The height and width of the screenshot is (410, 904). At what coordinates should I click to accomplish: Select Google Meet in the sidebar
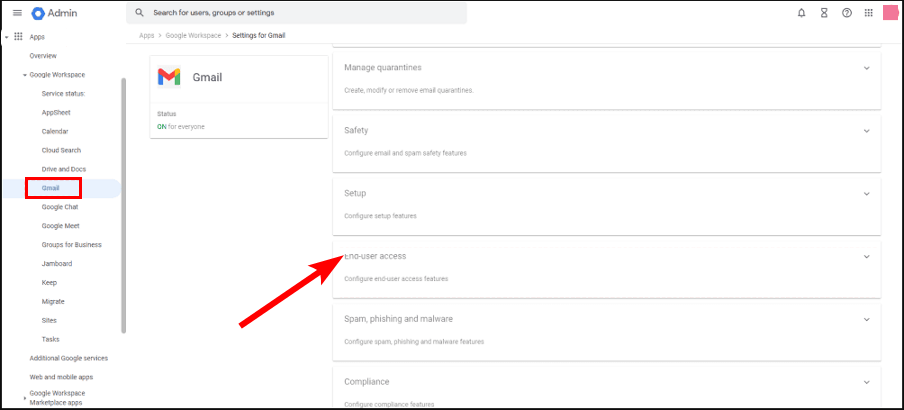[61, 226]
